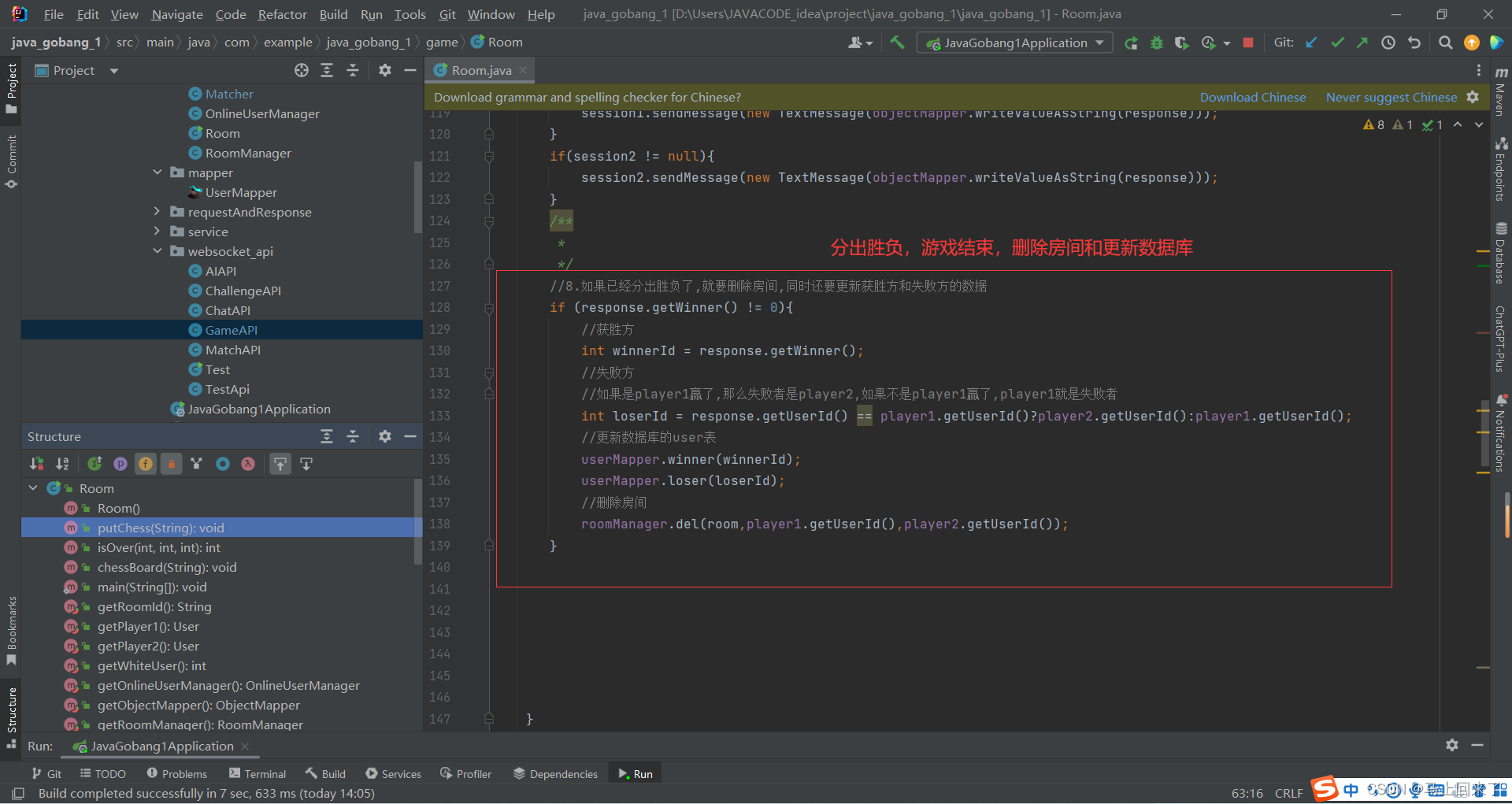The width and height of the screenshot is (1512, 804).
Task: Open the JavaGobang1Application run configuration dropdown
Action: (1015, 43)
